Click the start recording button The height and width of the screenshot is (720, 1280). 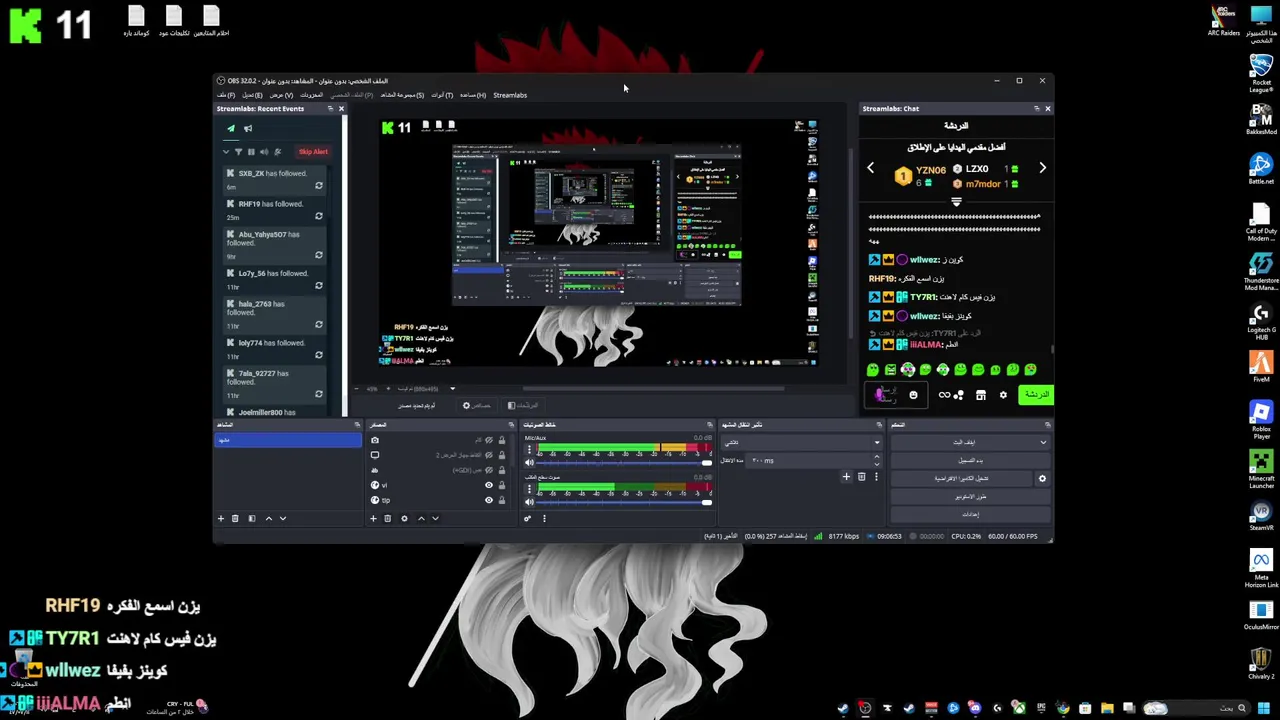(970, 460)
